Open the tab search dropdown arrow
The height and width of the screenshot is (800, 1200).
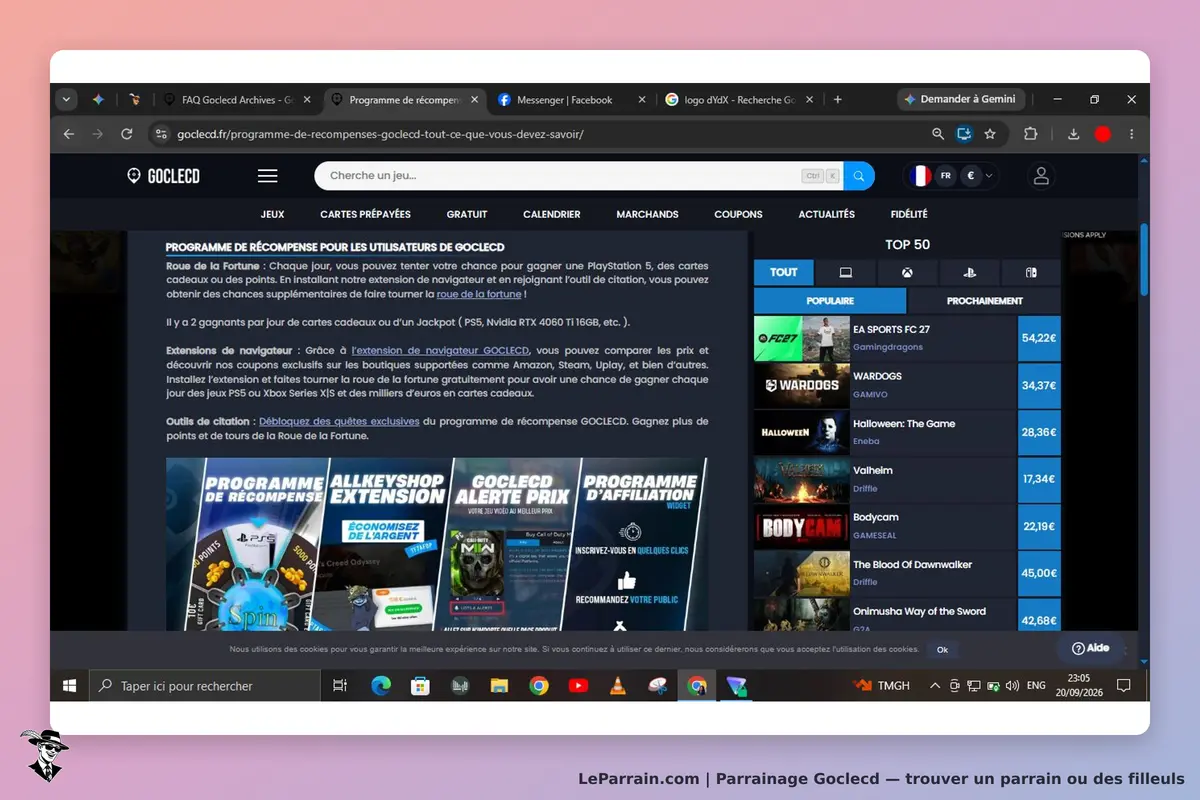(67, 100)
